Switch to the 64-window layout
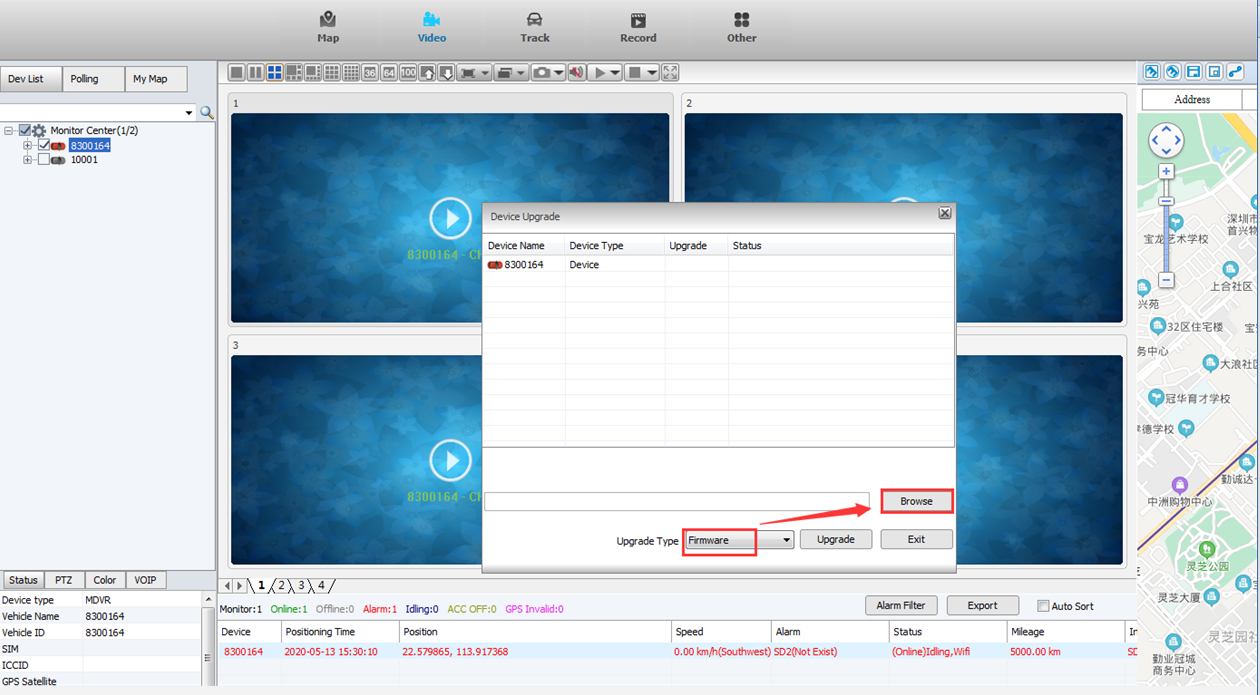This screenshot has height=695, width=1260. (x=389, y=73)
